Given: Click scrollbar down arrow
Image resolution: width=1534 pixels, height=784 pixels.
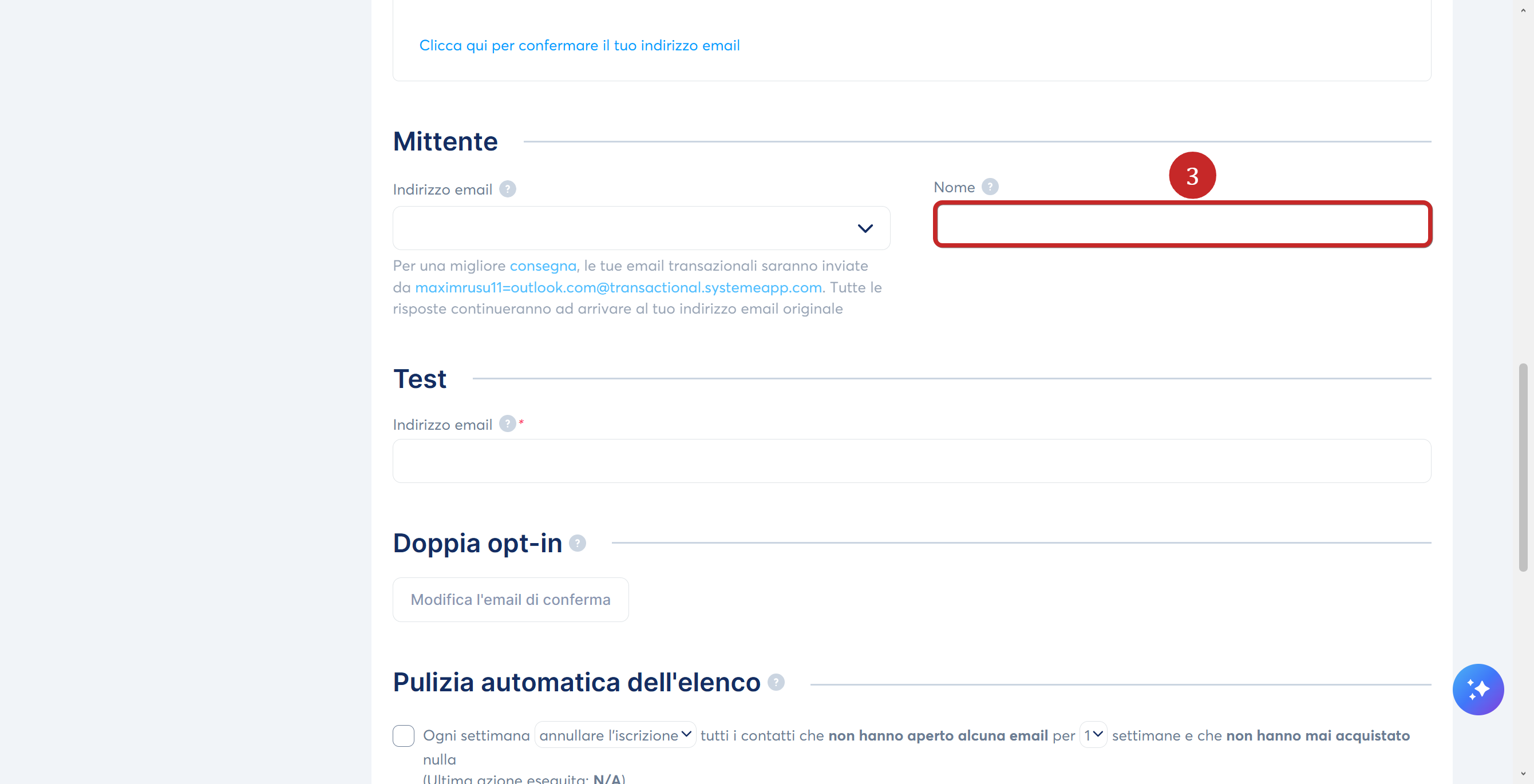Looking at the screenshot, I should (1523, 774).
